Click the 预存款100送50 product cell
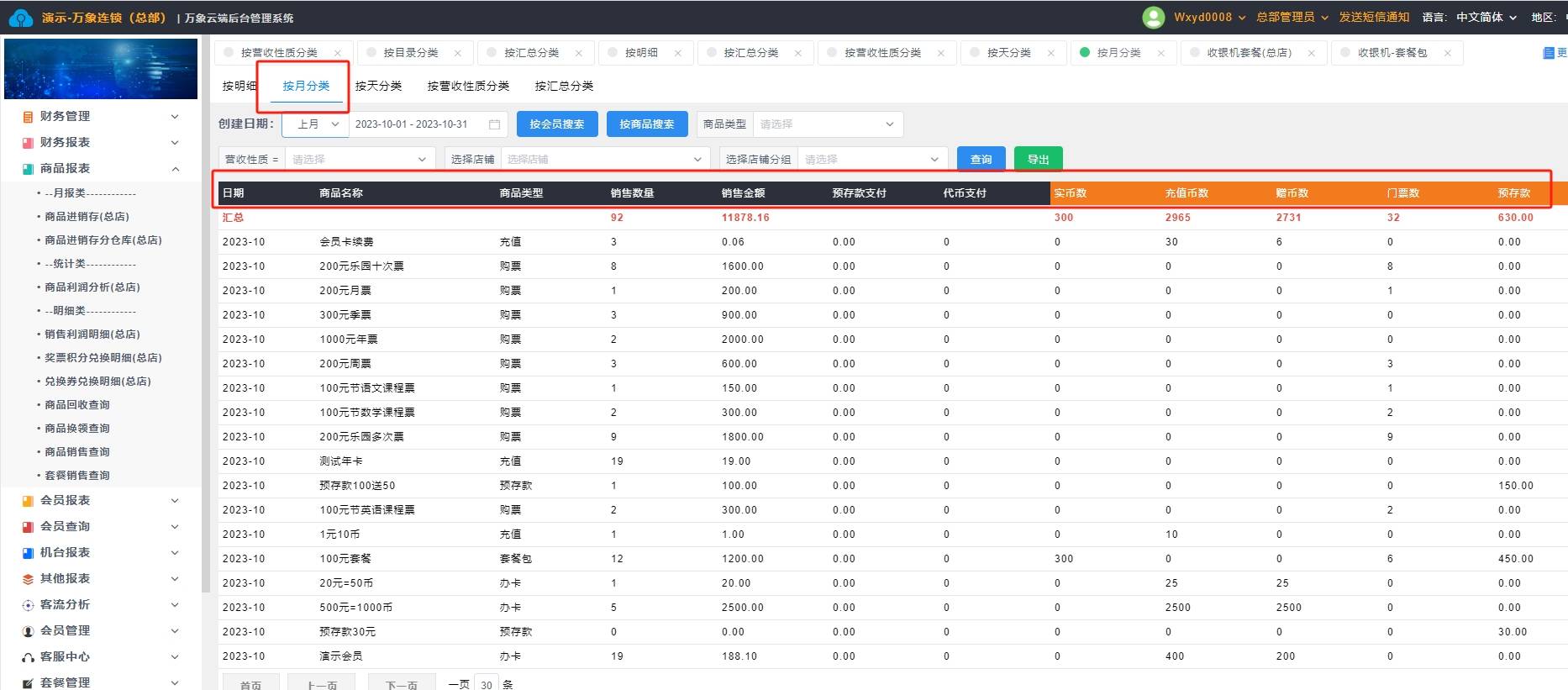Image resolution: width=1568 pixels, height=690 pixels. tap(357, 486)
